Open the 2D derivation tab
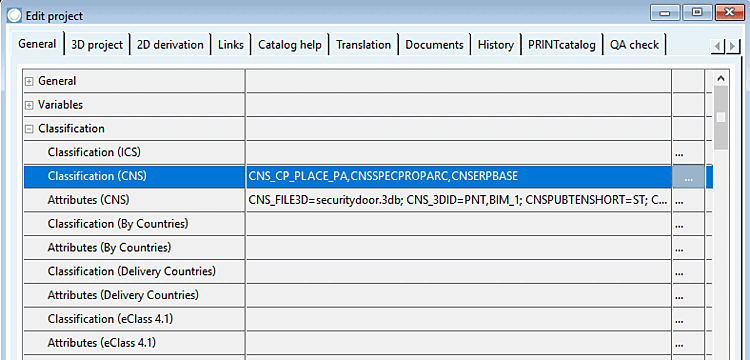Image resolution: width=750 pixels, height=360 pixels. tap(170, 45)
